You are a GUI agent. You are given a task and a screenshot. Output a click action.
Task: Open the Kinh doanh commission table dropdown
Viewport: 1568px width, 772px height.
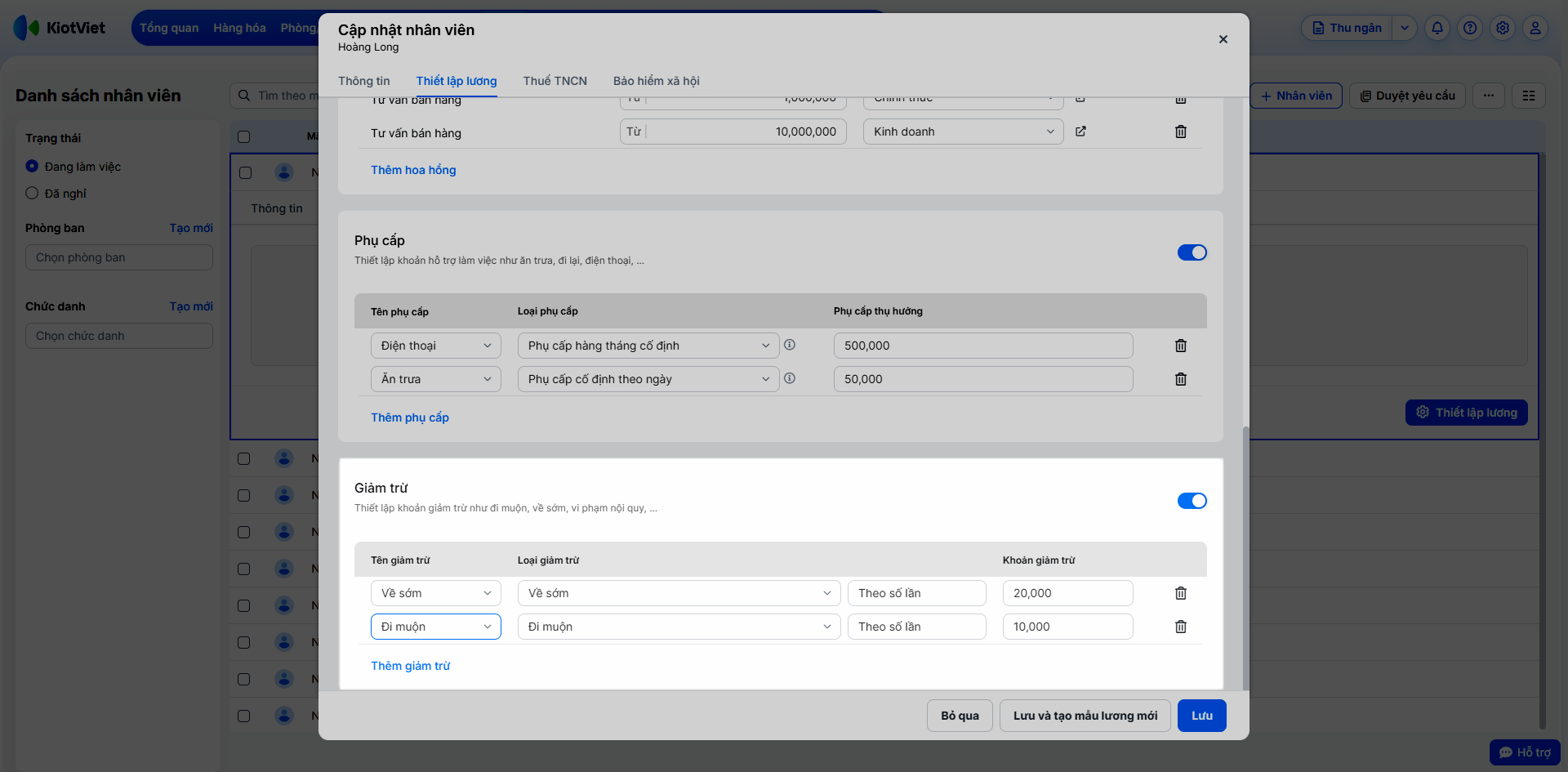964,132
